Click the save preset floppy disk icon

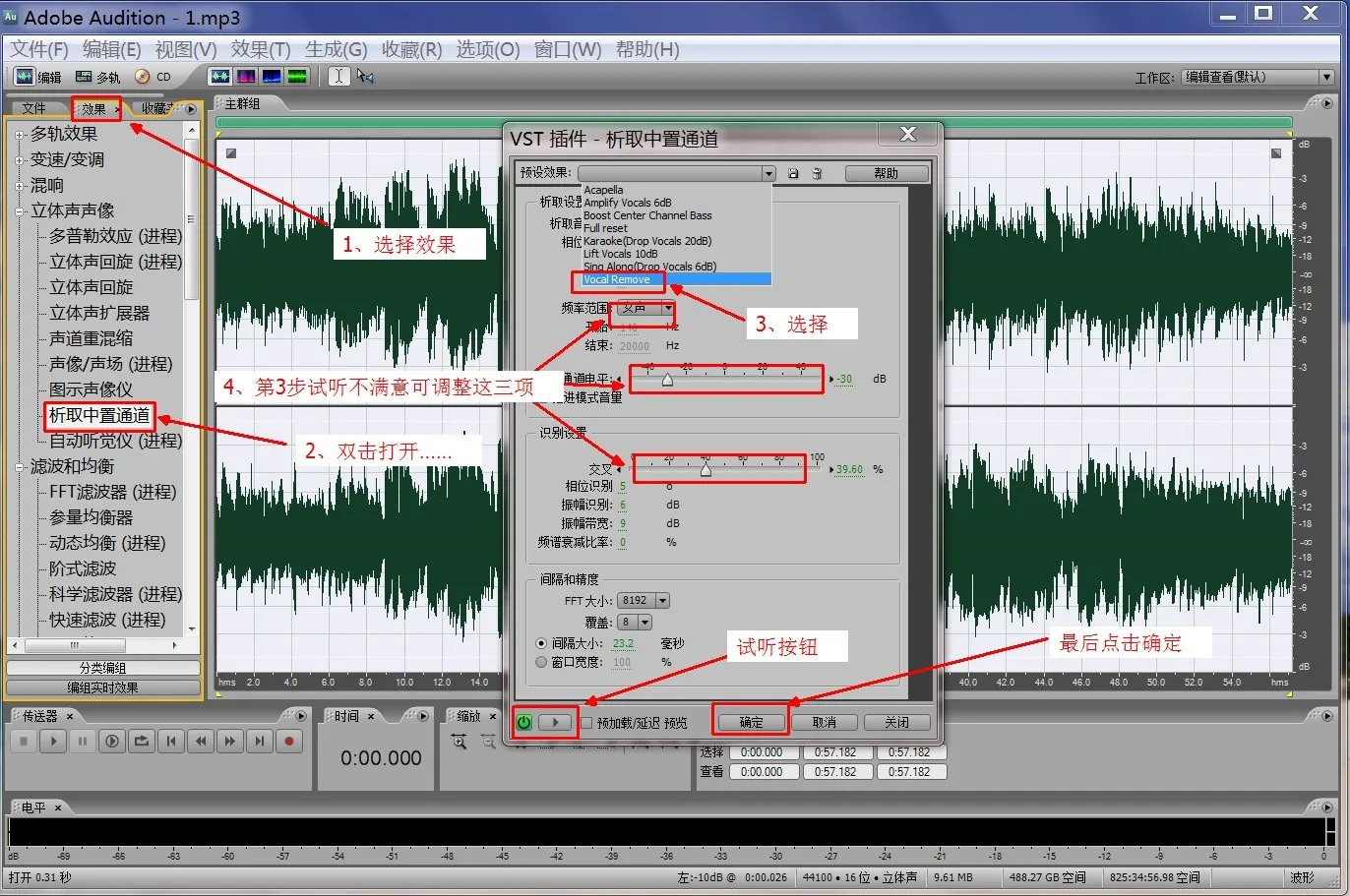(793, 174)
